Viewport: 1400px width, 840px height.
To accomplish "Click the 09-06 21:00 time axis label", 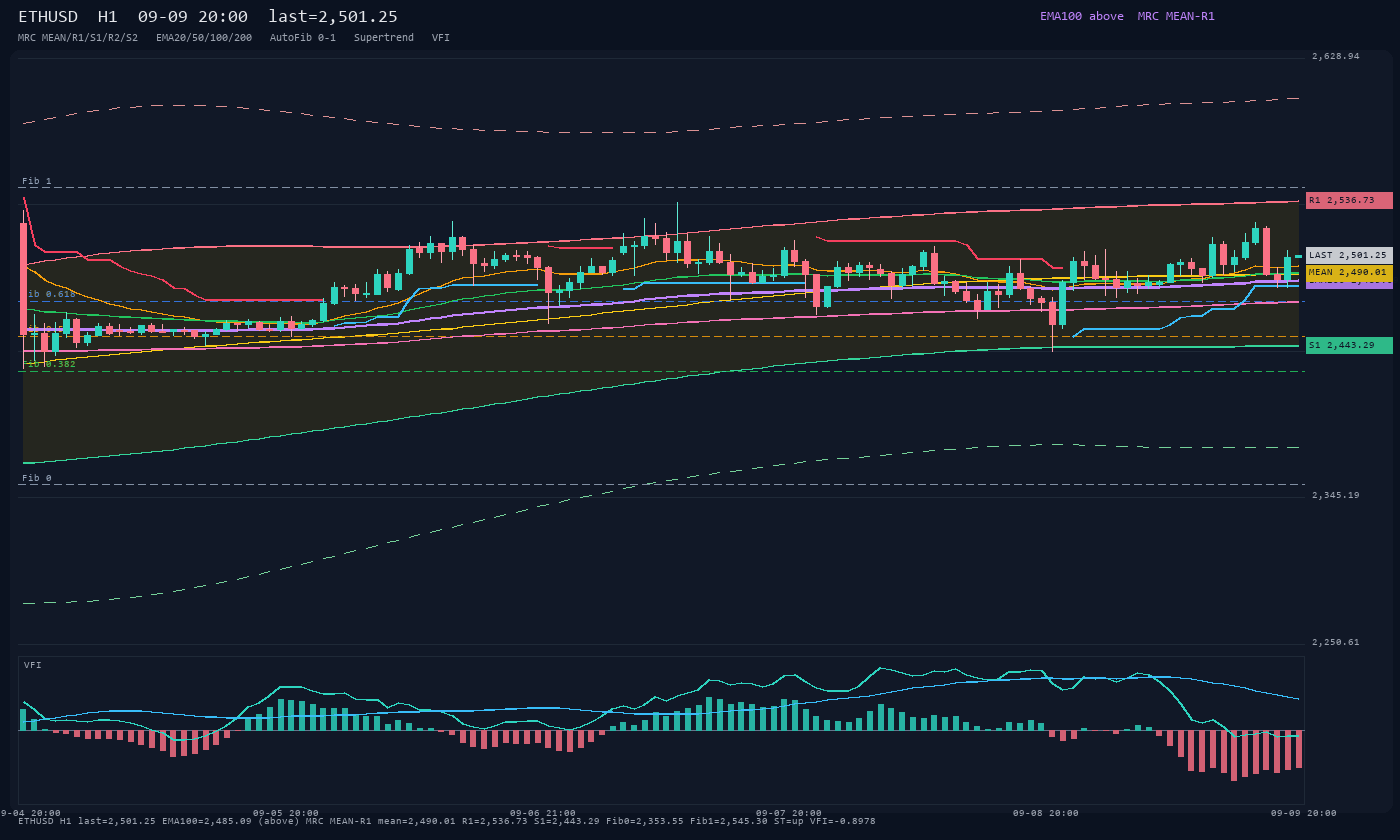I will pyautogui.click(x=543, y=813).
